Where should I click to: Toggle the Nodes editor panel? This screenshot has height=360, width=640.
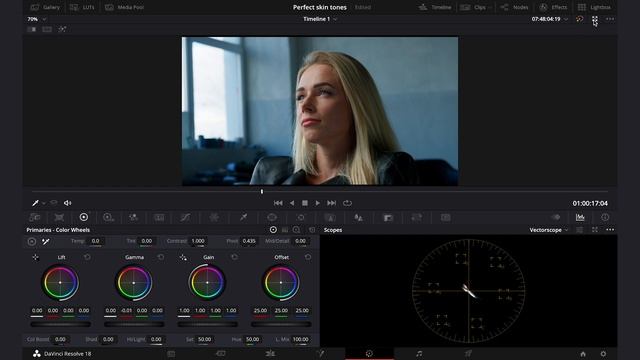tap(514, 7)
